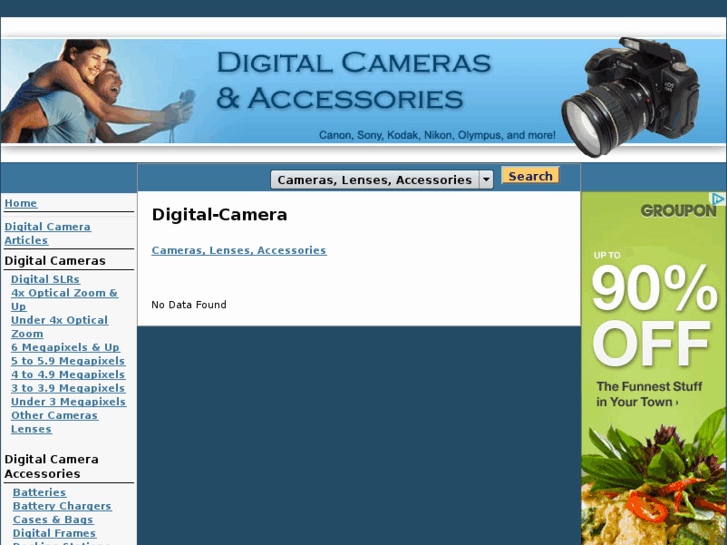
Task: Browse 6 Megapixels & Up cameras
Action: tap(65, 347)
